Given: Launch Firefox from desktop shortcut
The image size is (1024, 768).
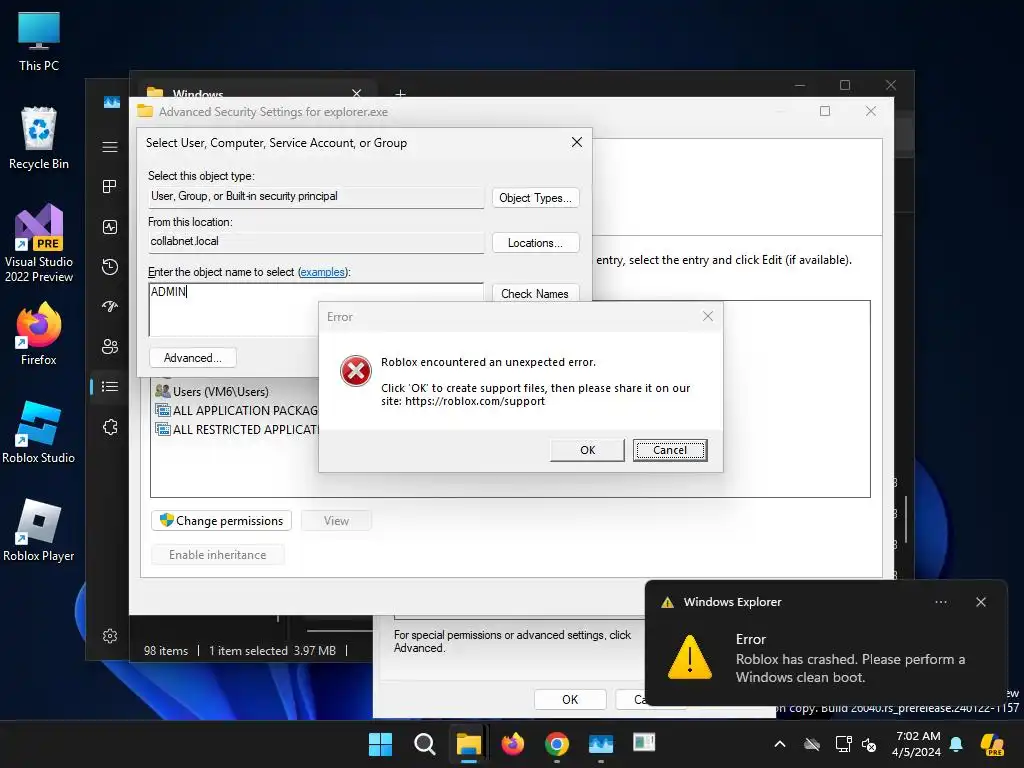Looking at the screenshot, I should [39, 334].
